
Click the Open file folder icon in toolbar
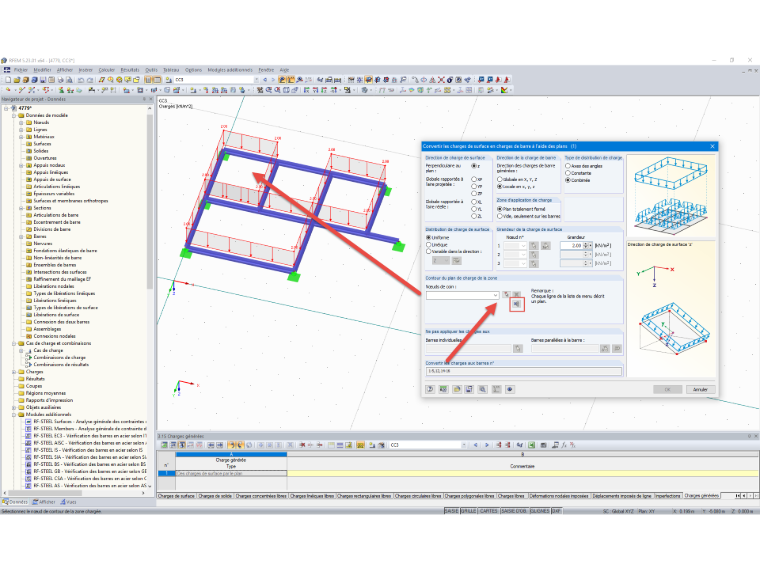pos(17,80)
